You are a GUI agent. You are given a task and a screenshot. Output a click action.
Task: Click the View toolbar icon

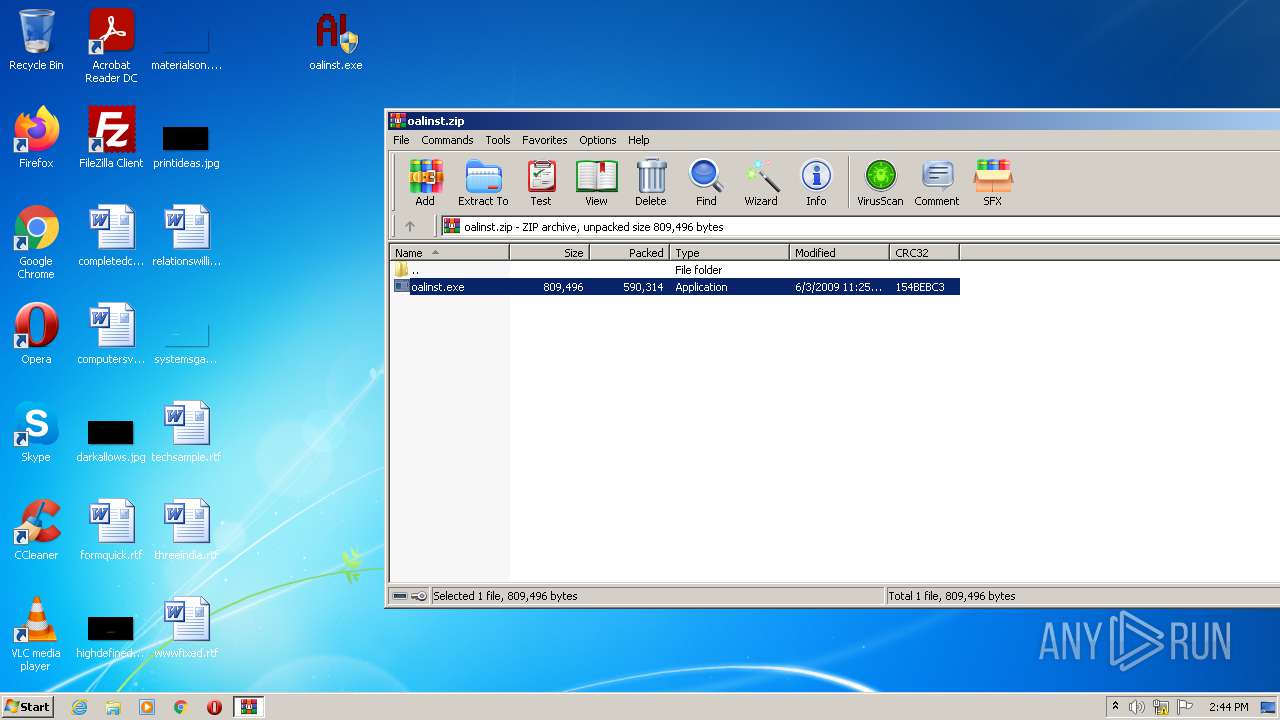pyautogui.click(x=596, y=182)
